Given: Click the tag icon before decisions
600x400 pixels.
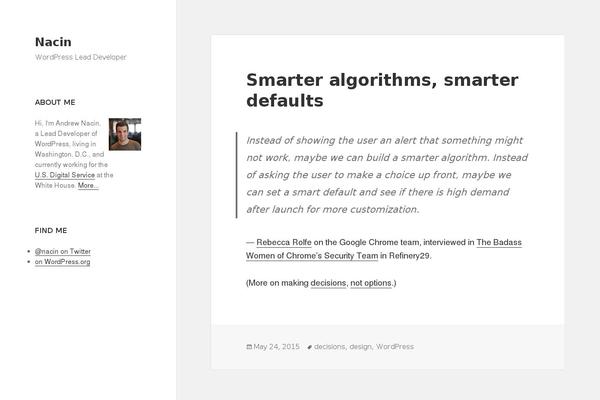Looking at the screenshot, I should pos(310,347).
